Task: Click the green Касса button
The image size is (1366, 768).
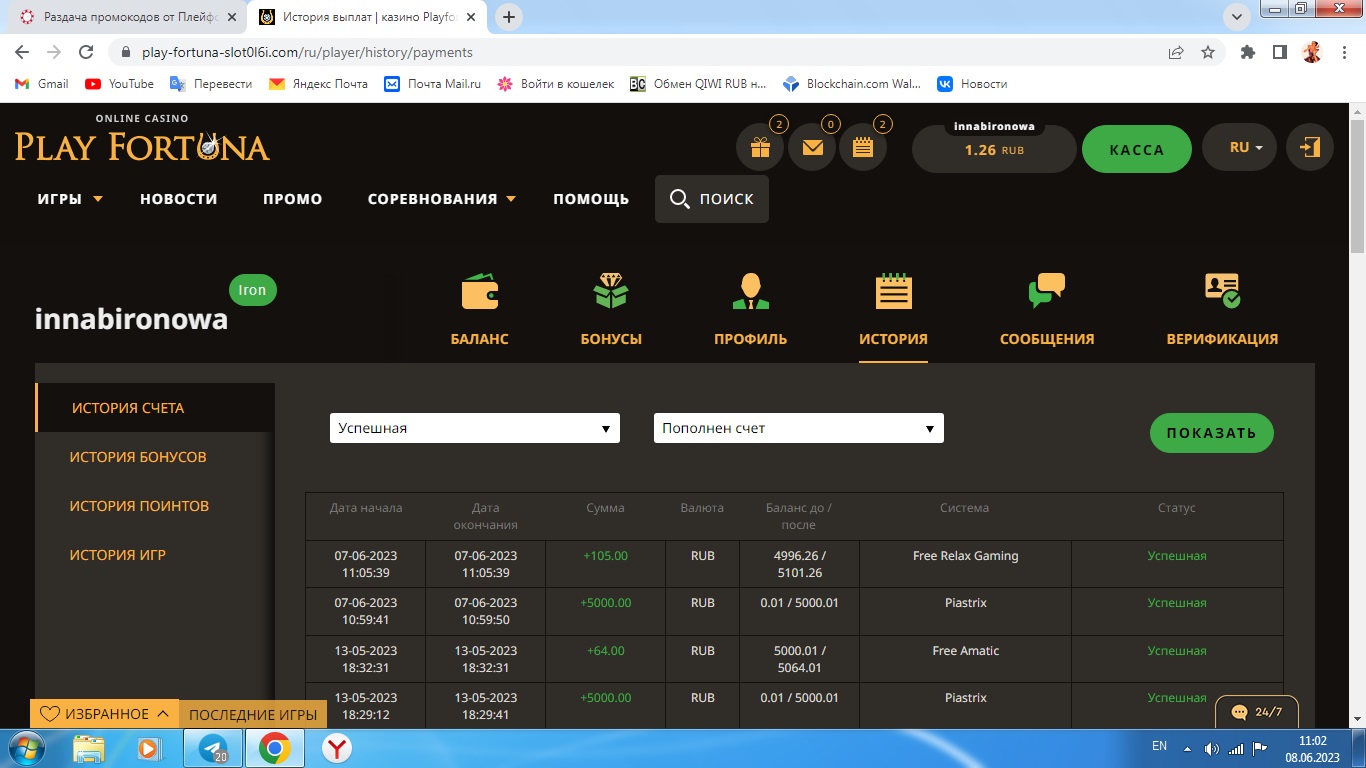Action: 1137,149
